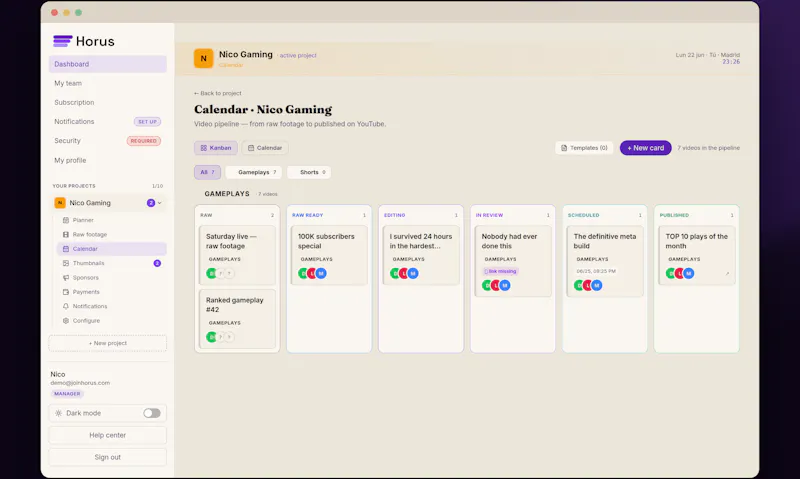Click the 'PUBLISHED' column header
This screenshot has width=800, height=479.
pos(674,215)
